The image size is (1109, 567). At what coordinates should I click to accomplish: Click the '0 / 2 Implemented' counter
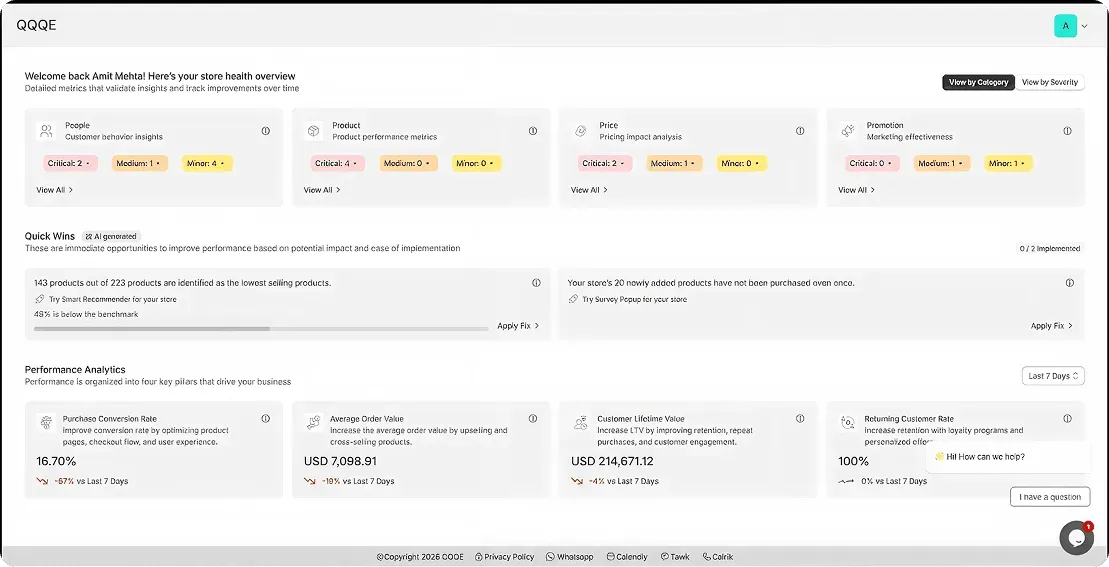(1050, 249)
